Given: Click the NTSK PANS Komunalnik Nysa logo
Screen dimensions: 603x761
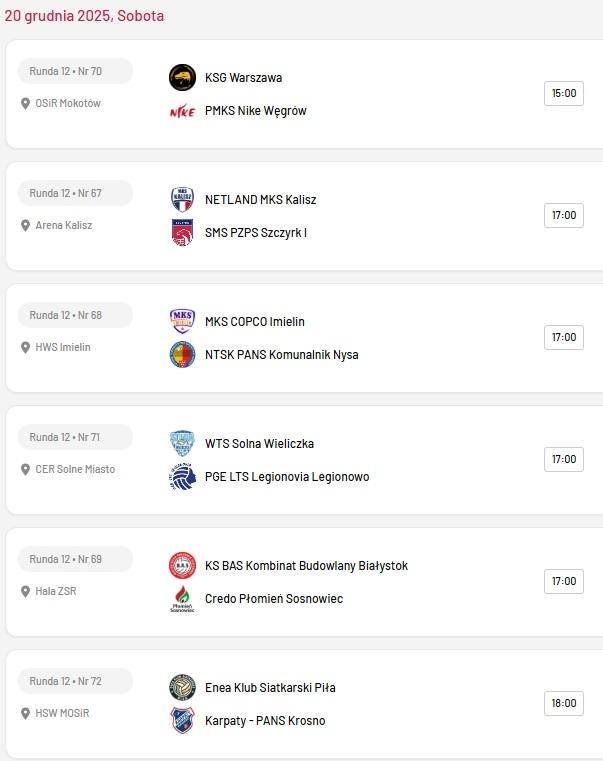Looking at the screenshot, I should click(x=182, y=355).
